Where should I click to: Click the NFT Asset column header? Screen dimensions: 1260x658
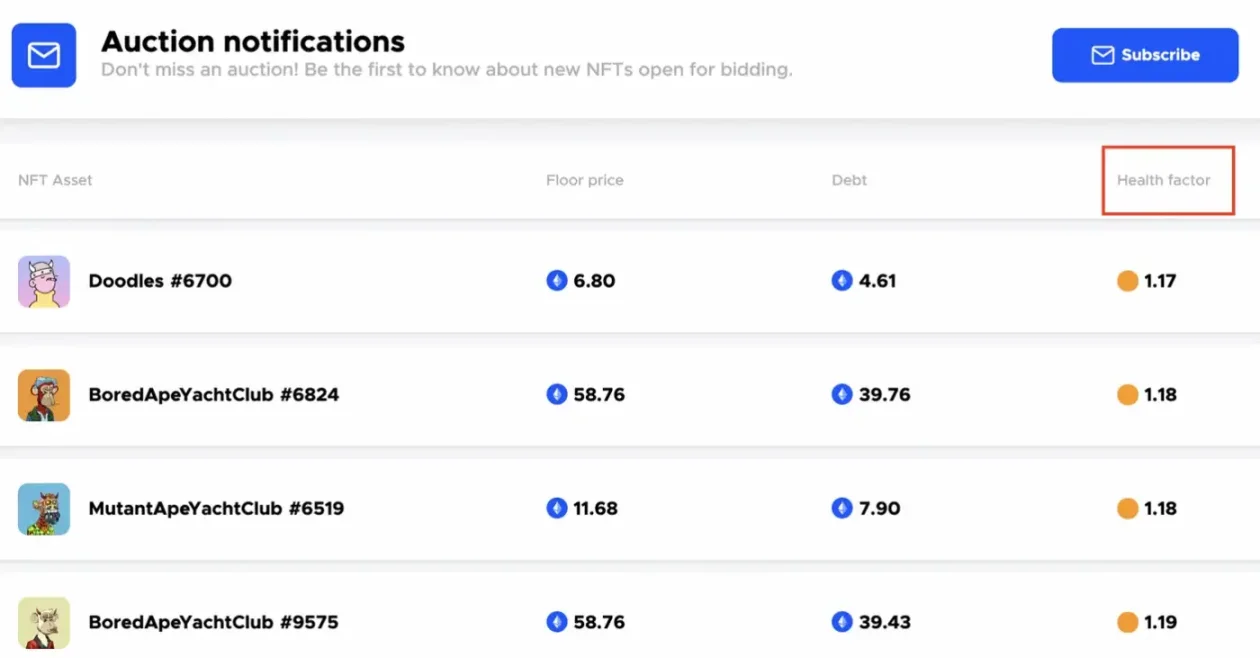[x=55, y=180]
